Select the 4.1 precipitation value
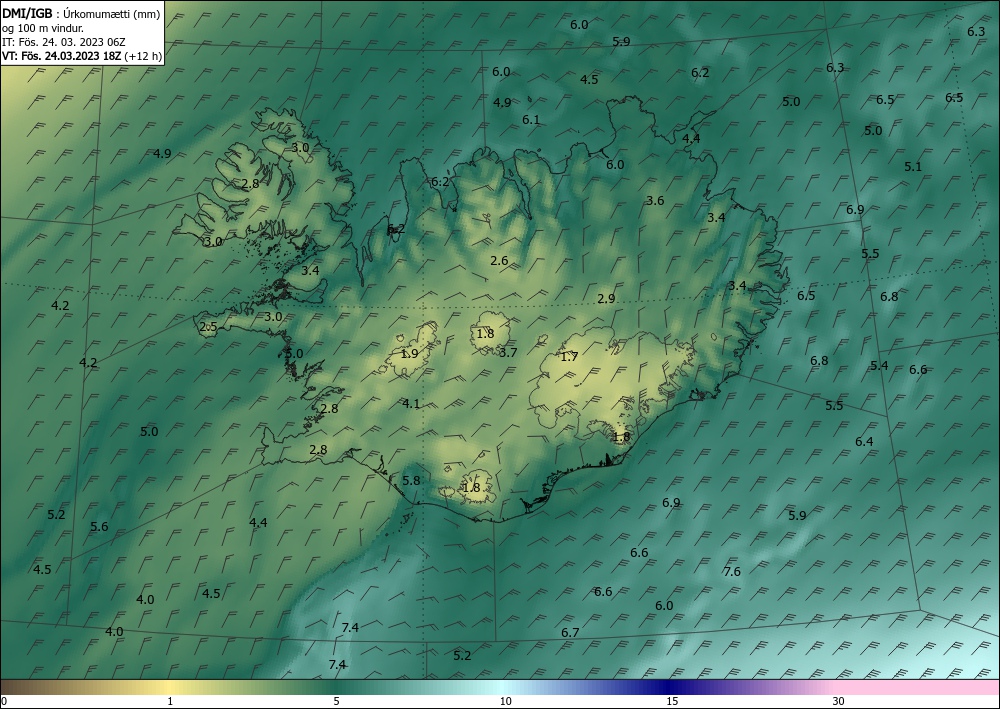Viewport: 1000px width, 709px height. tap(411, 403)
